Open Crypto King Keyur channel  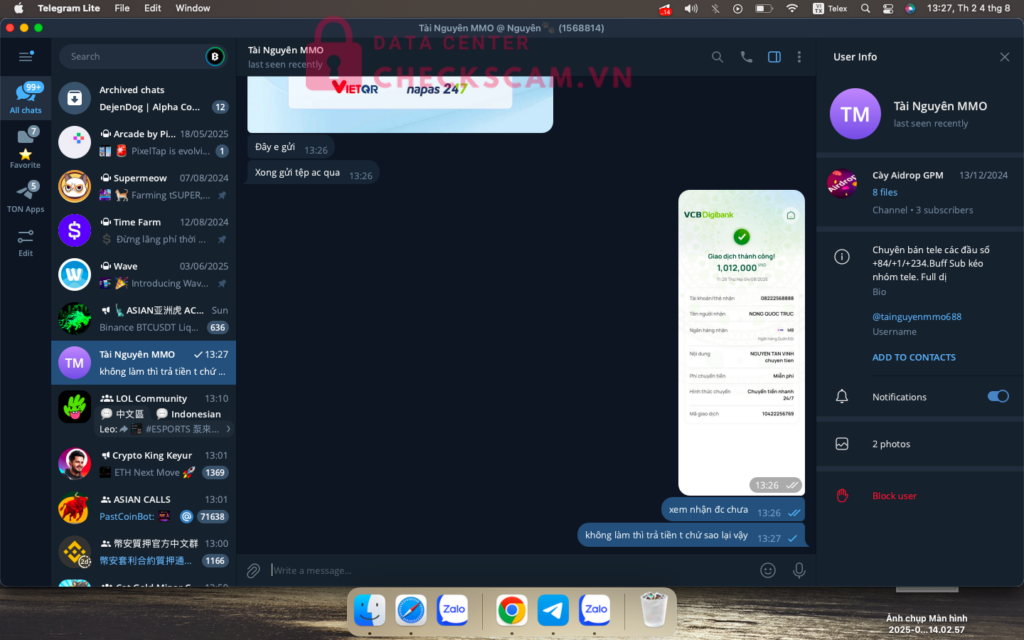(144, 464)
